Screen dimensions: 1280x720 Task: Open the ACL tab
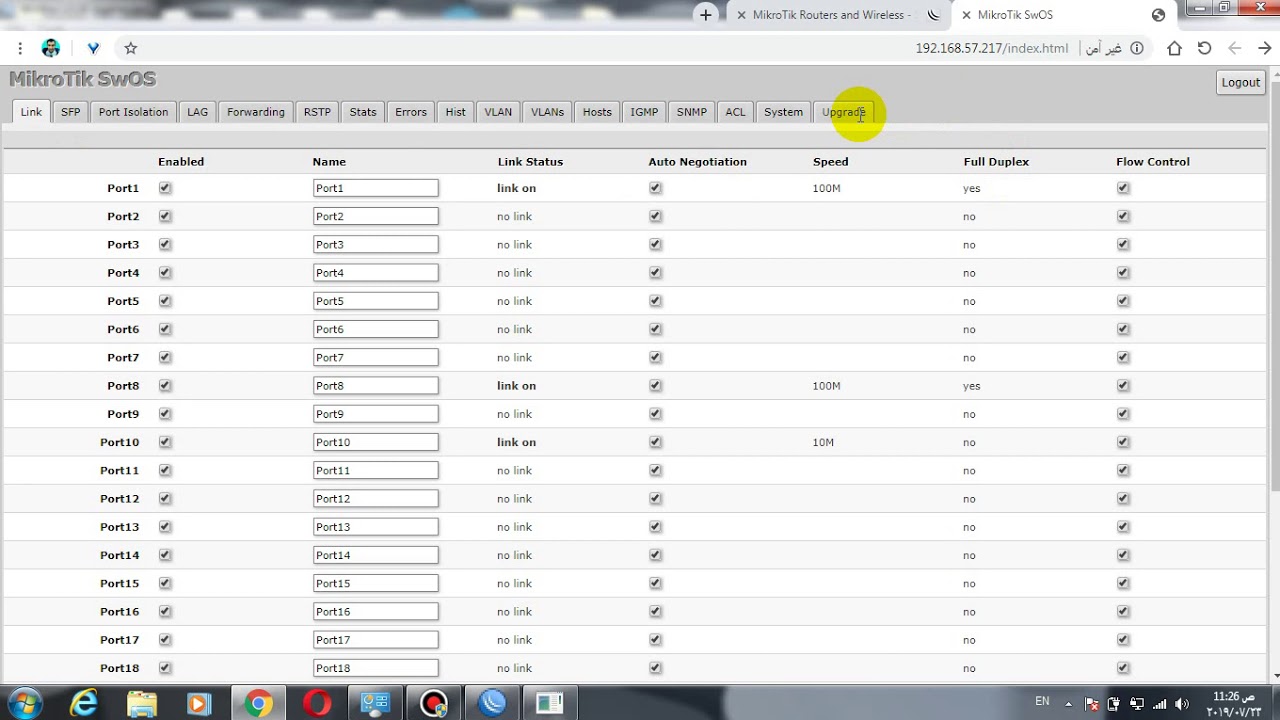pos(735,112)
